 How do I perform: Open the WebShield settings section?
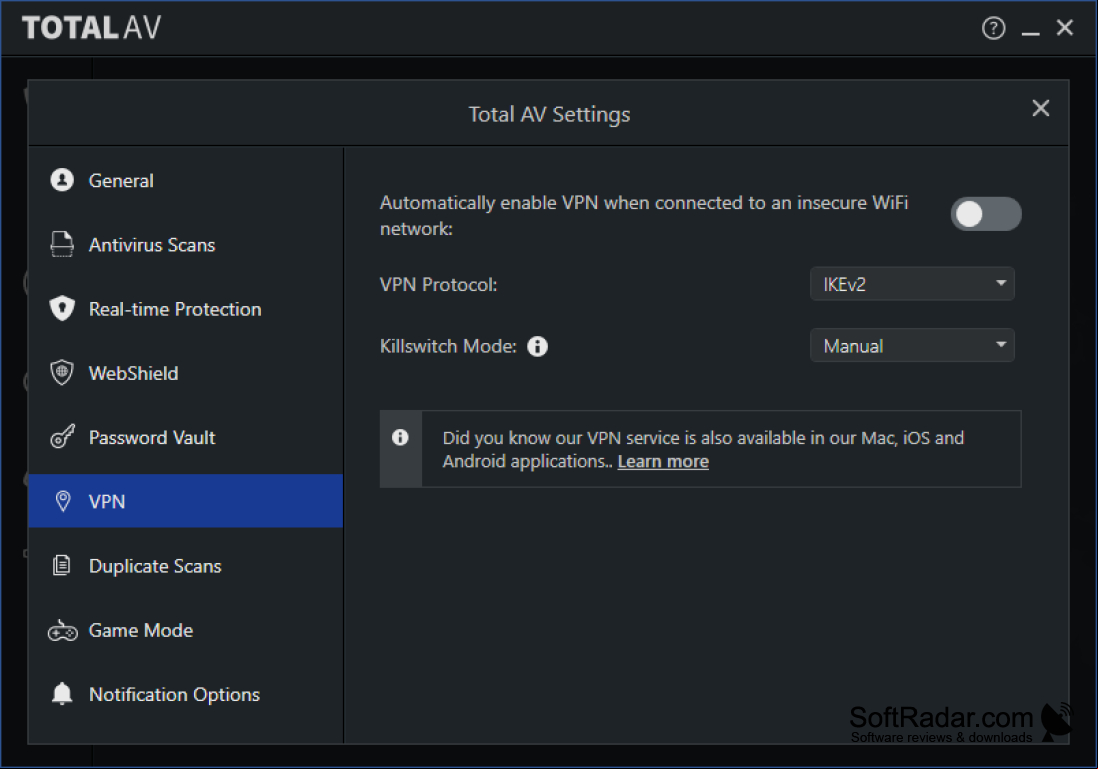pyautogui.click(x=186, y=373)
